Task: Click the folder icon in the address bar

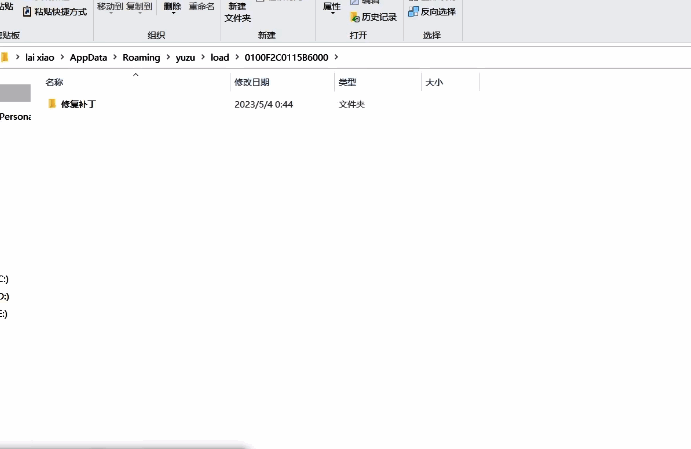Action: click(x=4, y=57)
